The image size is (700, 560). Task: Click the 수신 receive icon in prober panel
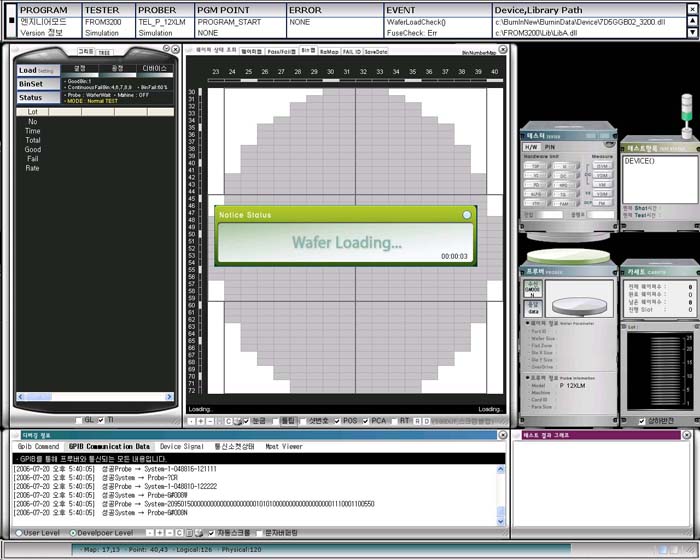(533, 289)
